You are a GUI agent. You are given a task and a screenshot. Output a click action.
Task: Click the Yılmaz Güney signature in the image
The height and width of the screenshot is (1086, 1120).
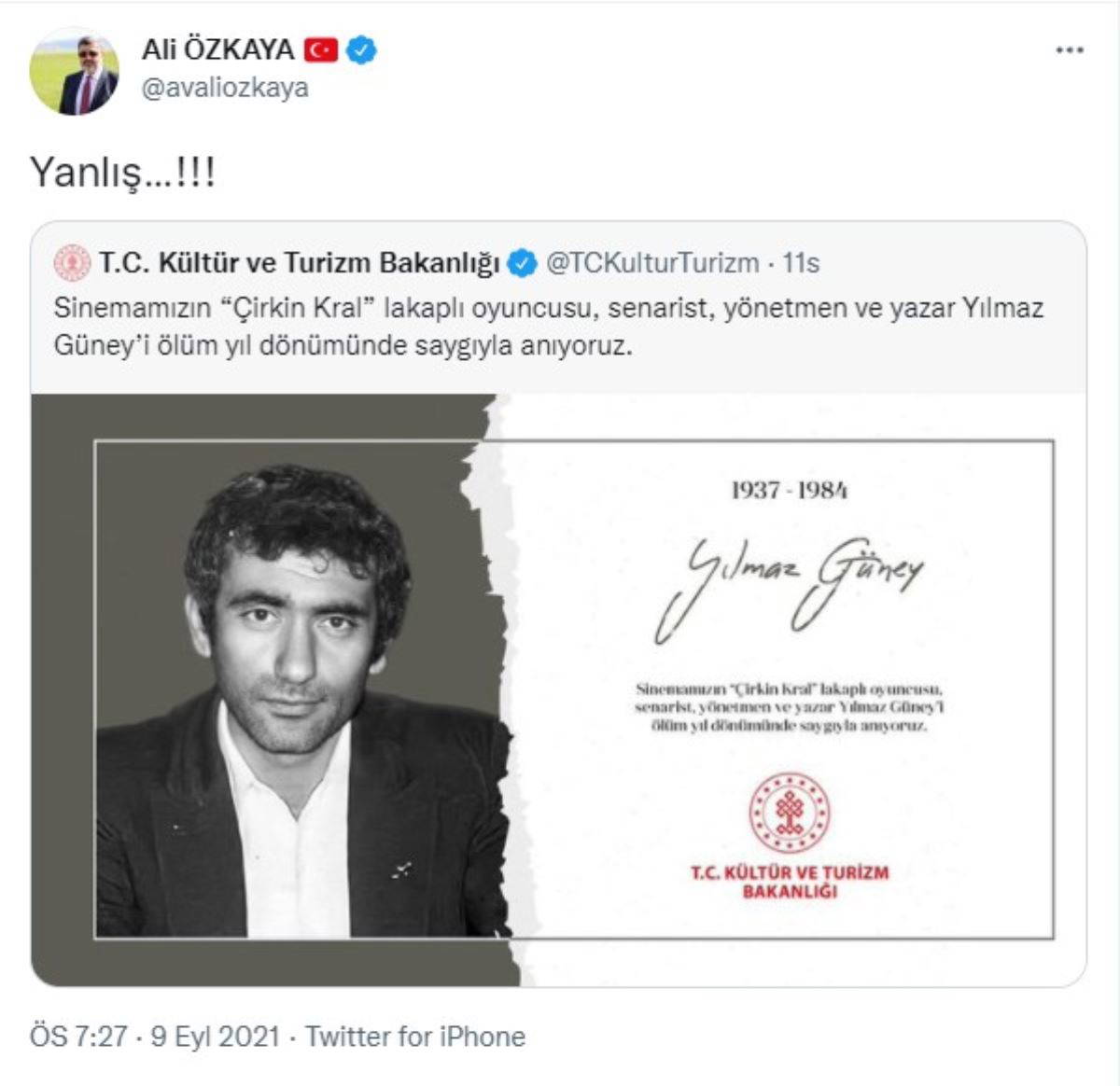tap(789, 586)
